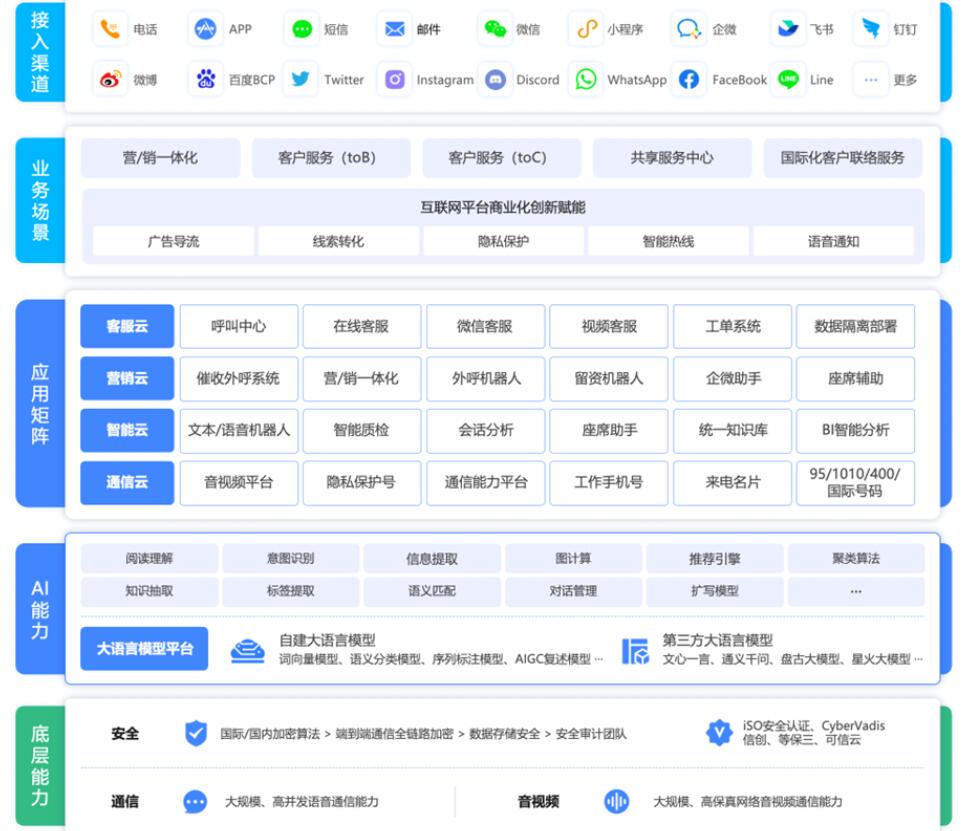Select the WhatsApp icon
The width and height of the screenshot is (969, 831).
click(586, 79)
